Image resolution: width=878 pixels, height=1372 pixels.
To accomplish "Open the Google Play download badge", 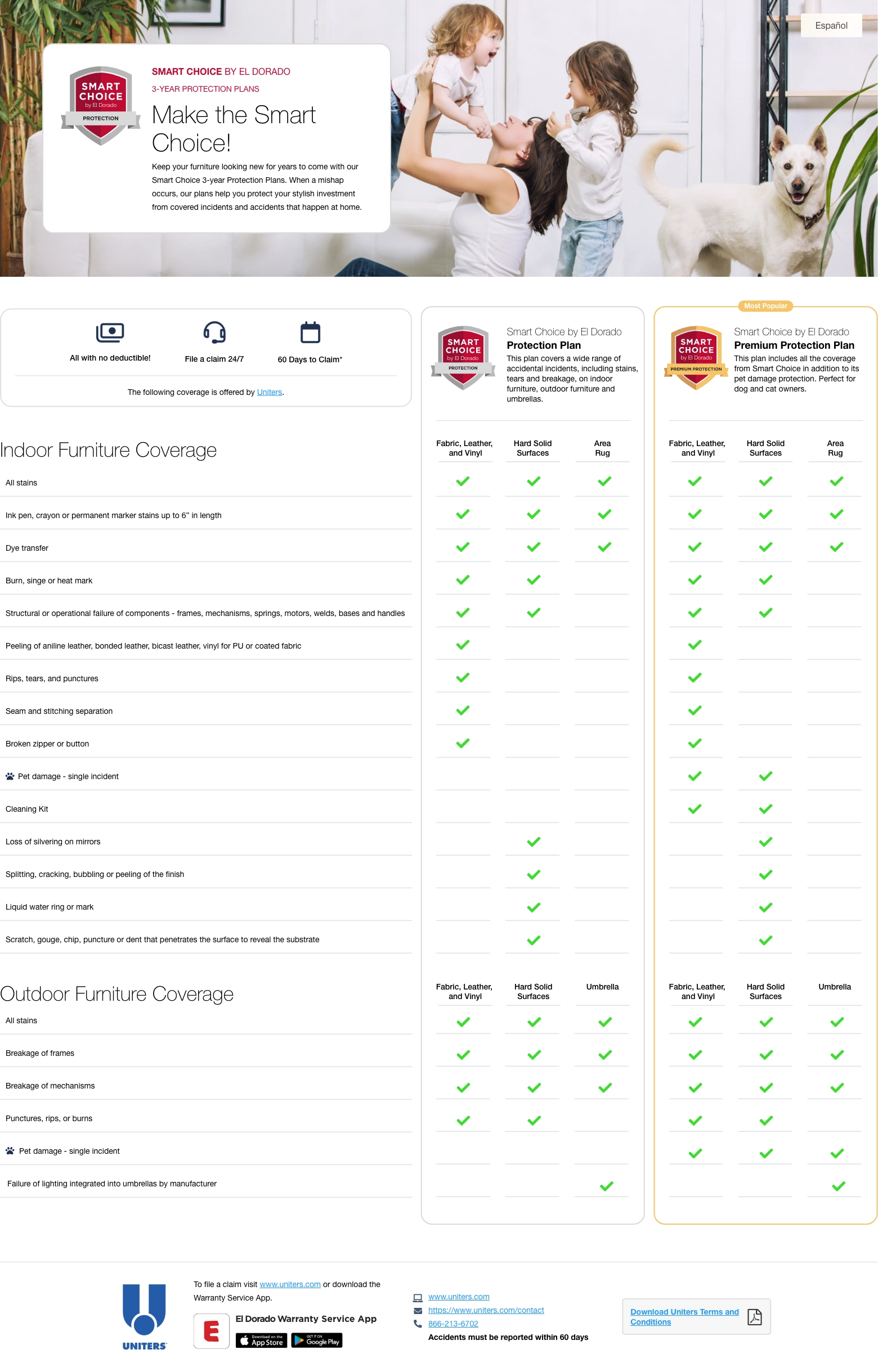I will coord(316,1340).
